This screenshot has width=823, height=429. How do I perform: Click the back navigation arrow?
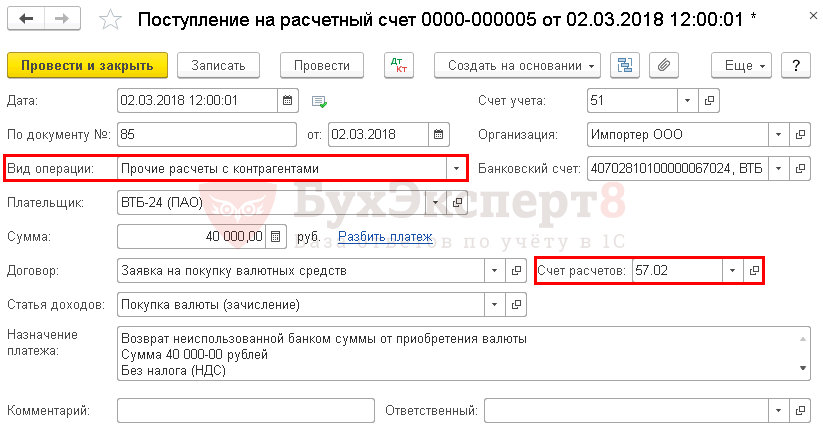pyautogui.click(x=26, y=19)
